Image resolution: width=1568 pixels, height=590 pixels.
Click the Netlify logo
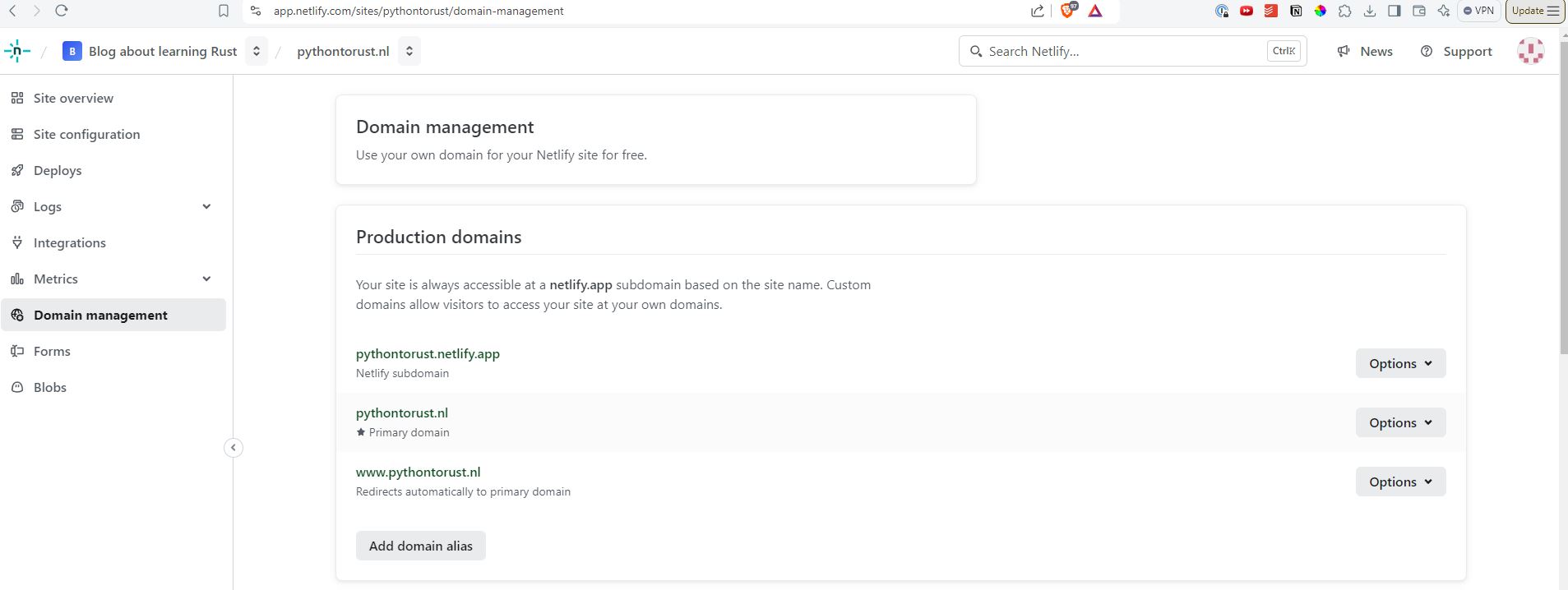click(17, 51)
